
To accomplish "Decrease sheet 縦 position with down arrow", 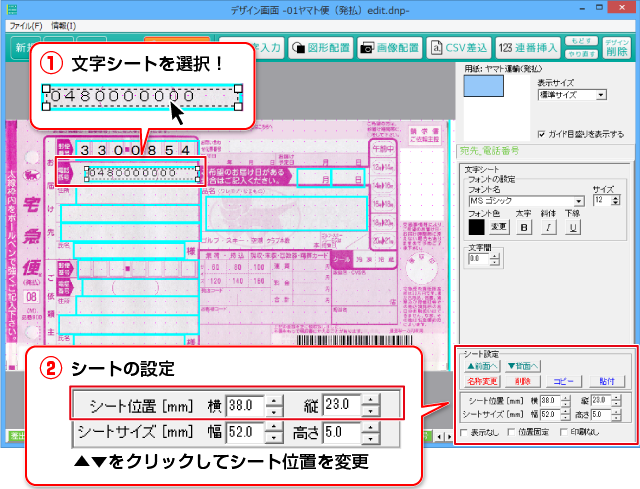I will [x=616, y=404].
